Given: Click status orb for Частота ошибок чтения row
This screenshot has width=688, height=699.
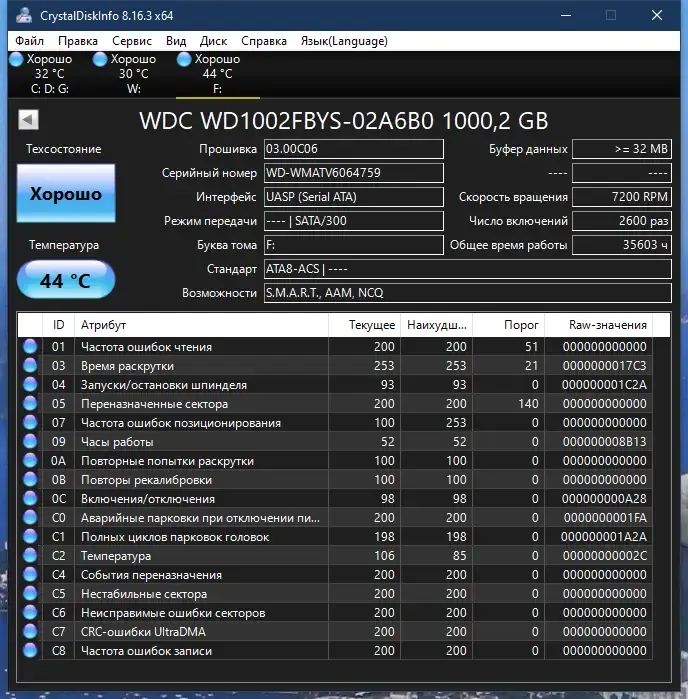Looking at the screenshot, I should (x=30, y=346).
